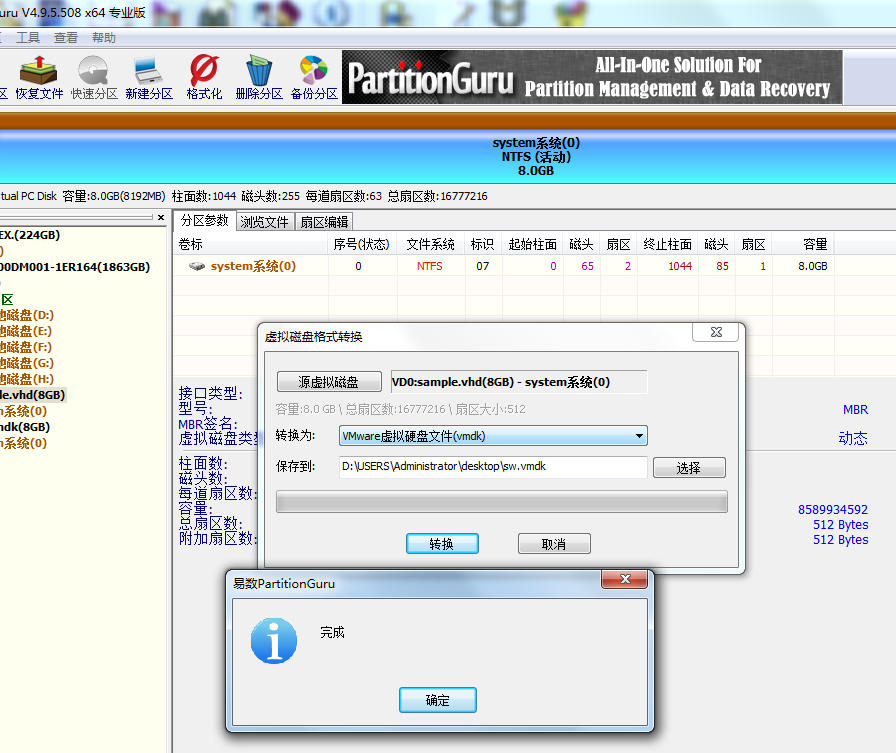Click the 源虚拟磁盘 source disk button

pos(329,382)
